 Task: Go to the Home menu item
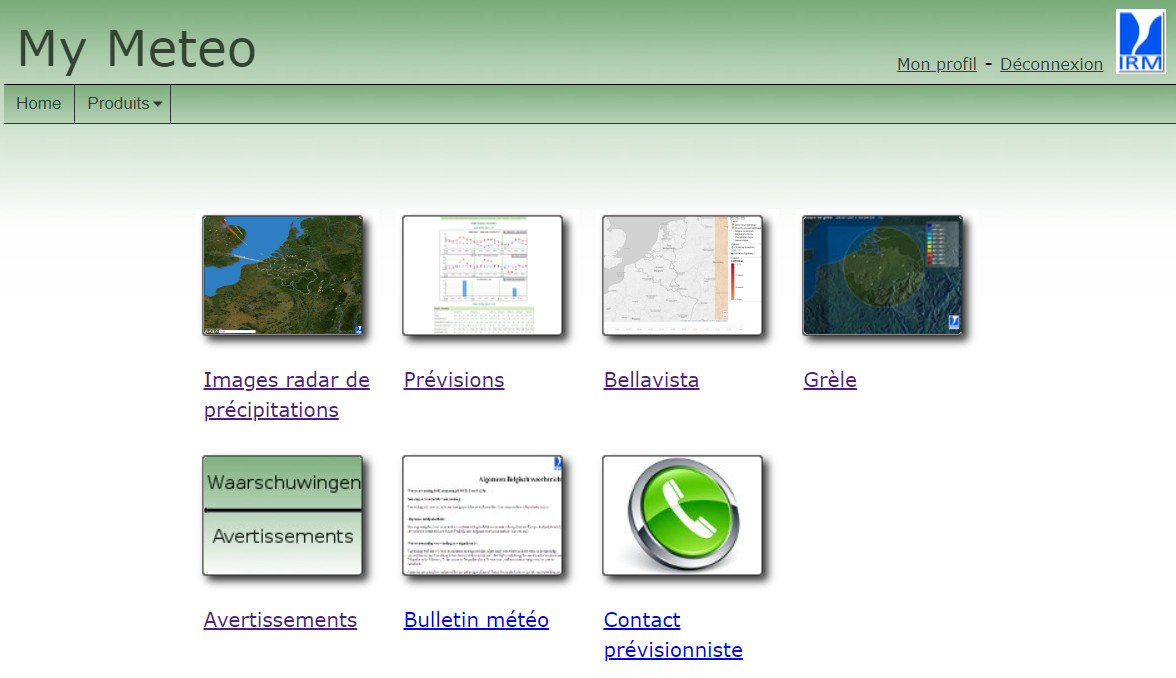tap(39, 104)
